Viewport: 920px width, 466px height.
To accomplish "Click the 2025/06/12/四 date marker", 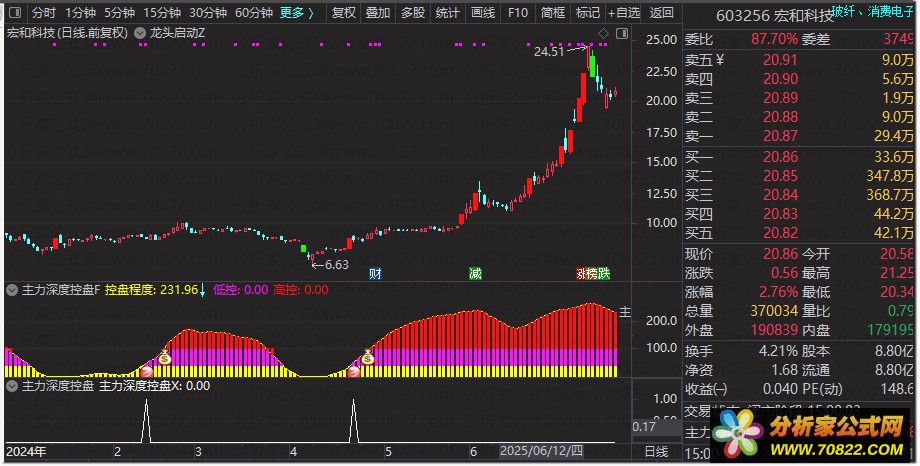I will click(x=542, y=451).
